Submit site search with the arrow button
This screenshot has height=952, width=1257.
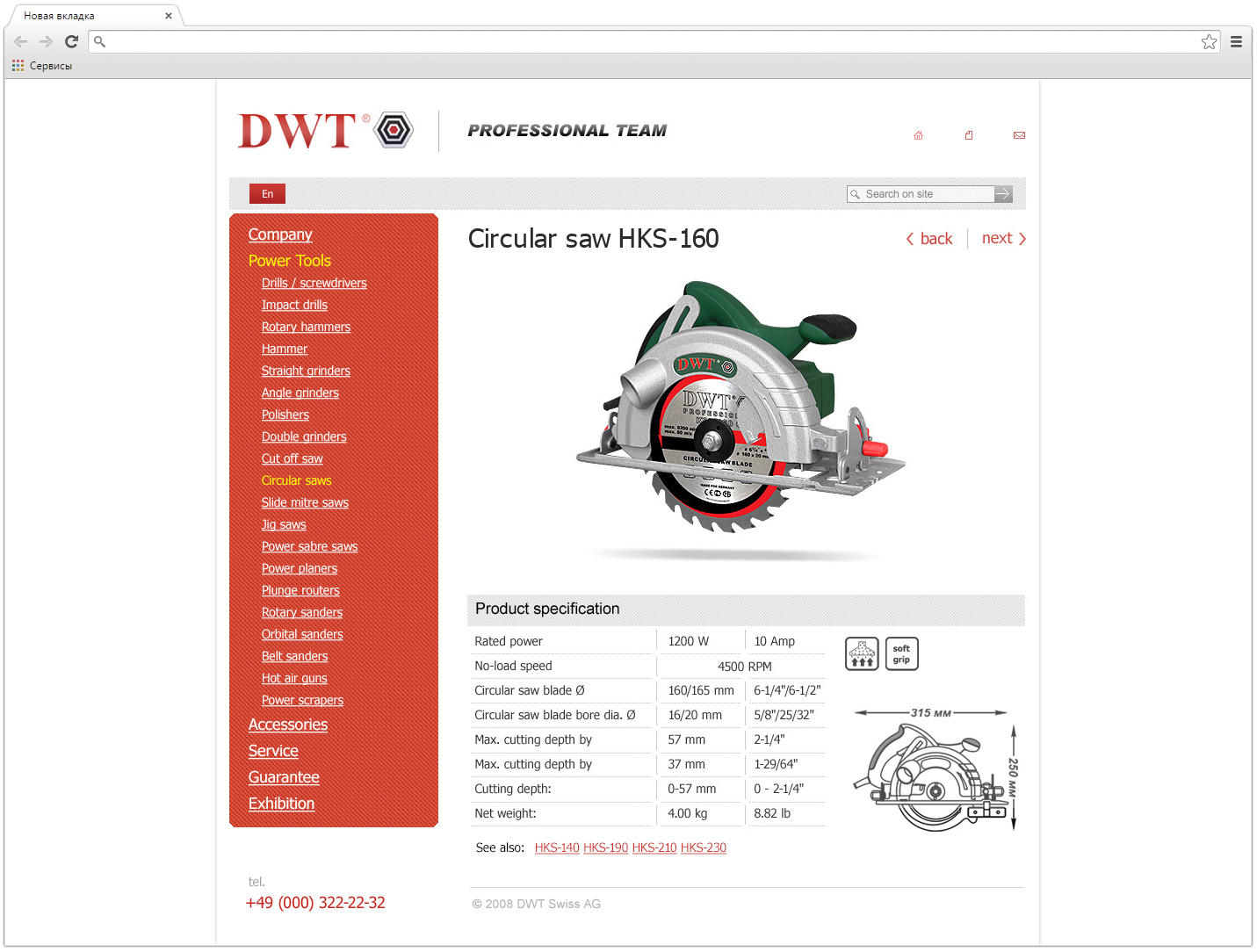[x=1003, y=194]
